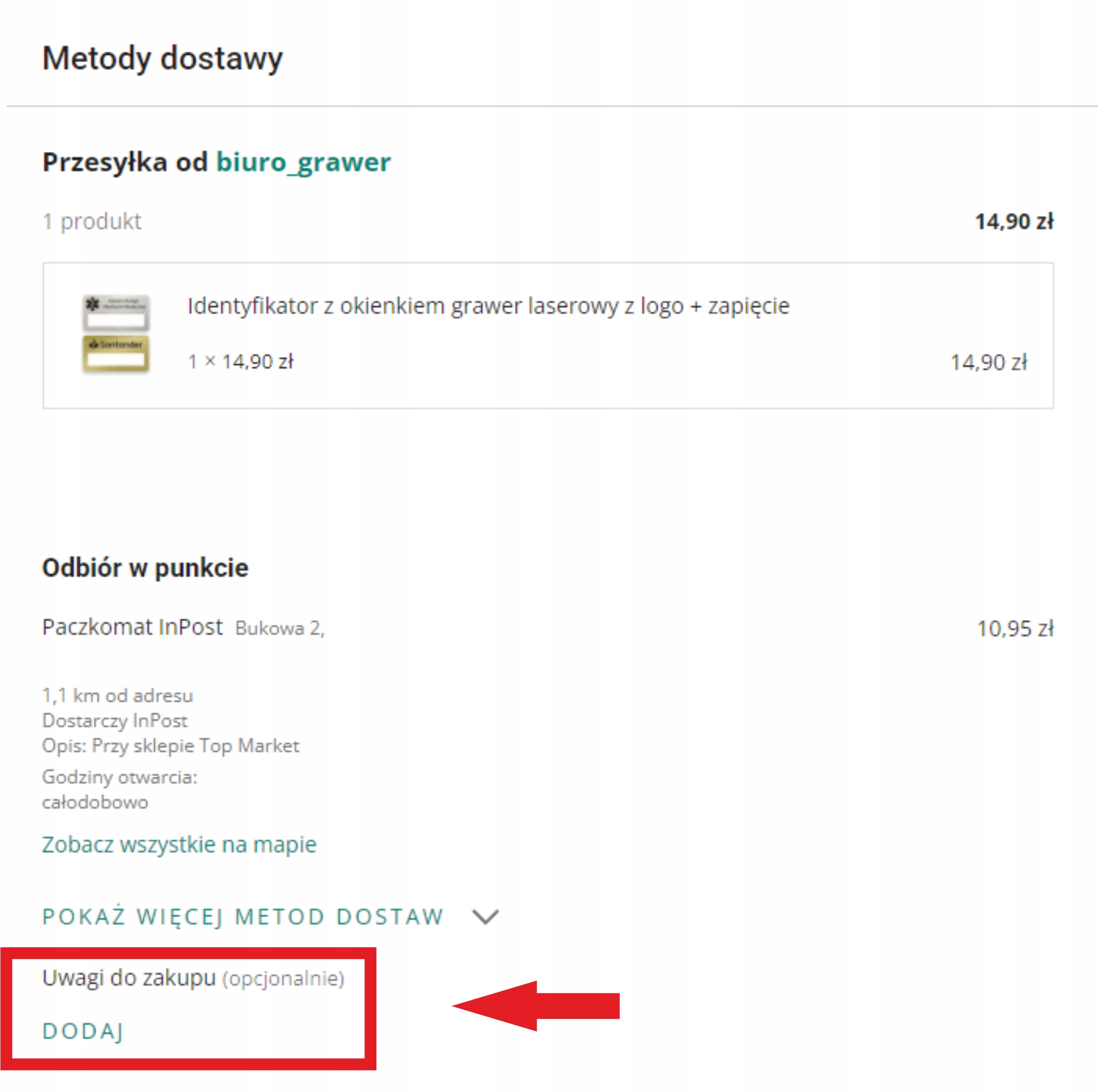This screenshot has width=1098, height=1092.
Task: Click the bold 14,90 zł shipment total
Action: click(1014, 221)
